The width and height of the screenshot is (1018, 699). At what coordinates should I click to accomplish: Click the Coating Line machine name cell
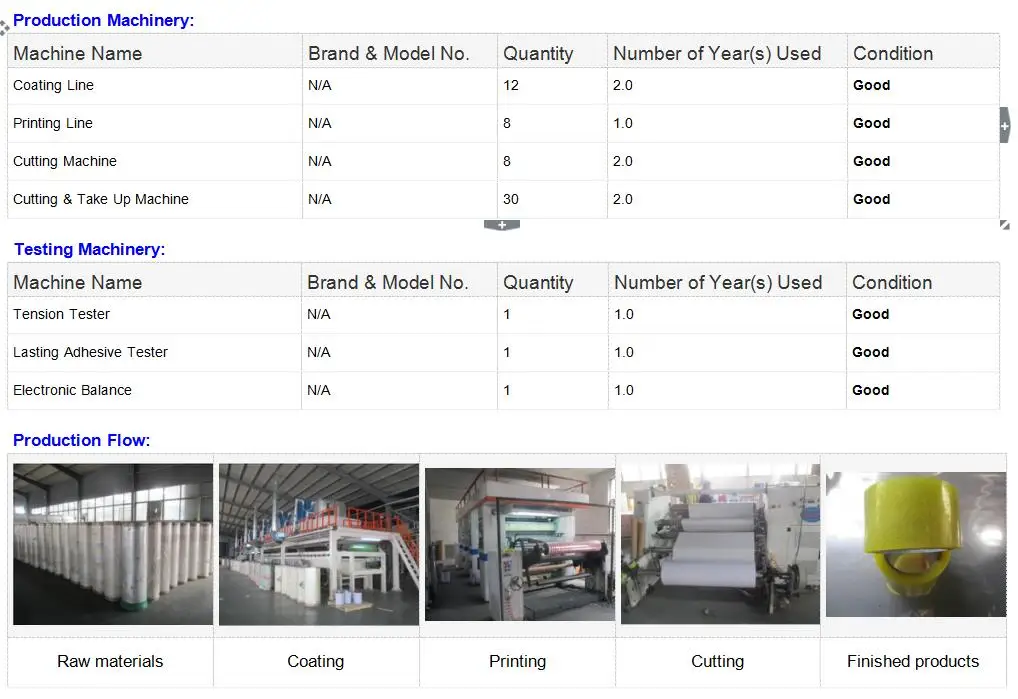[54, 86]
